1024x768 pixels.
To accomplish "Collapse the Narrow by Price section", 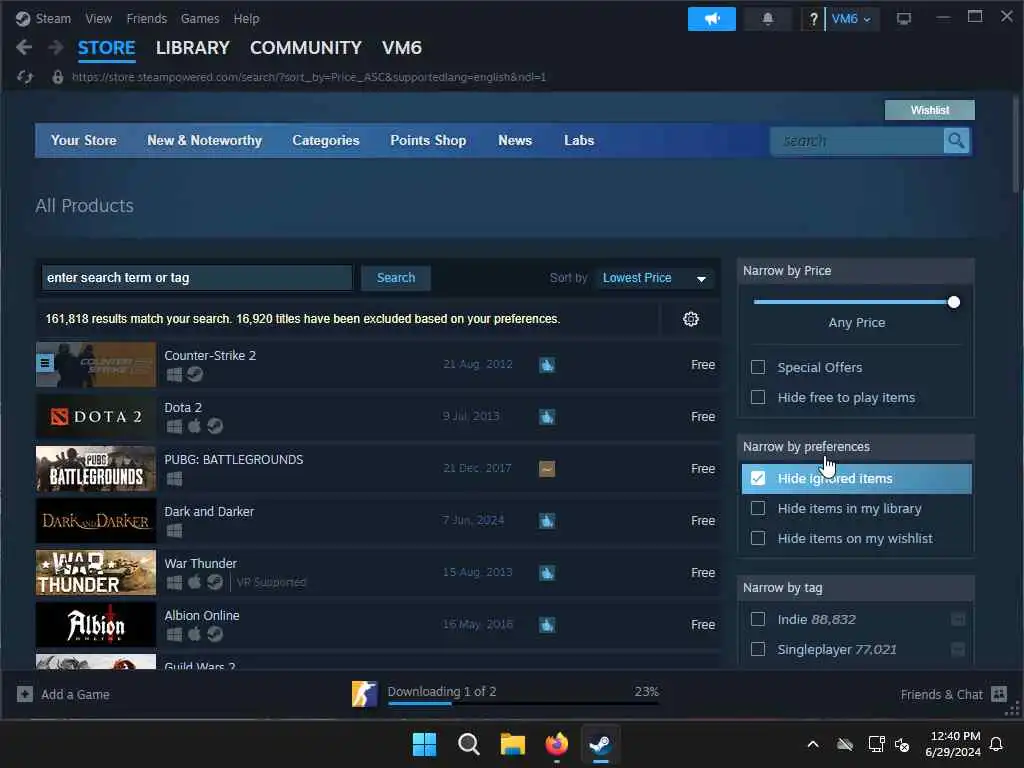I will tap(856, 270).
